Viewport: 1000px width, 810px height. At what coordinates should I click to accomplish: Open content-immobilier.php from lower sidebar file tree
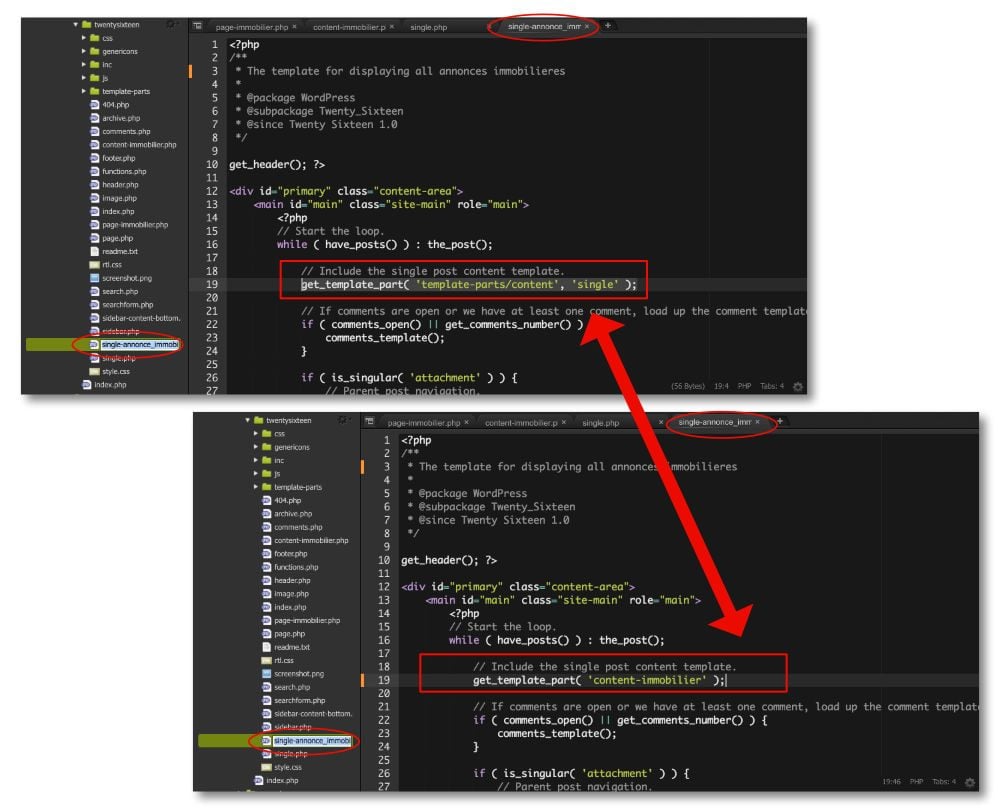click(311, 540)
